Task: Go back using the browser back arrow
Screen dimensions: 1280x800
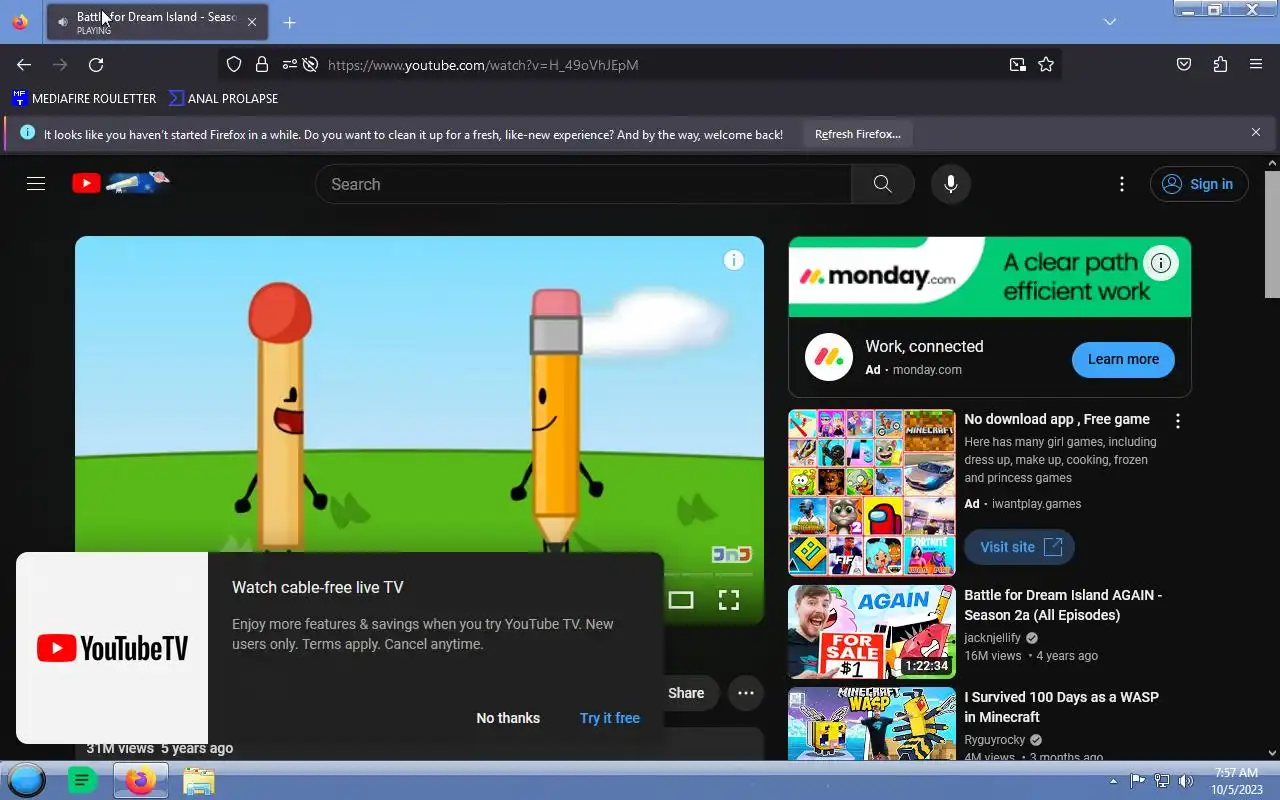Action: 24,65
